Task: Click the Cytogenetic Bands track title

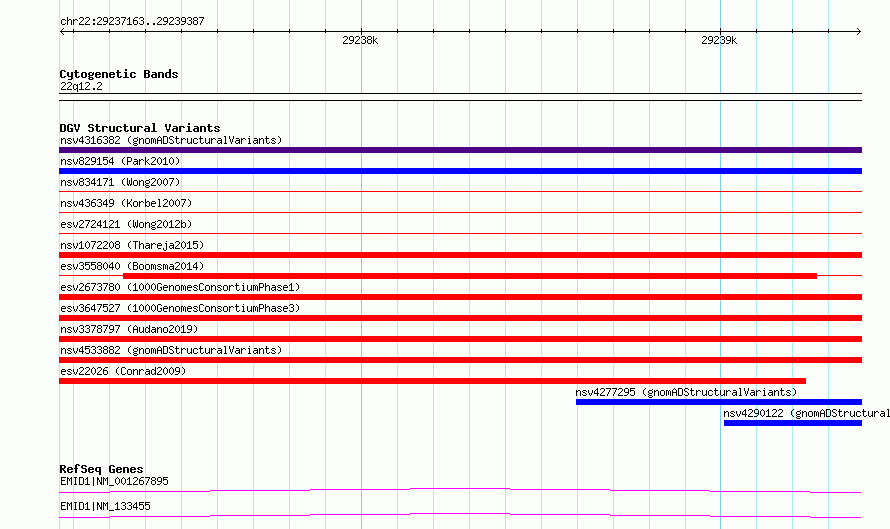Action: [x=119, y=74]
